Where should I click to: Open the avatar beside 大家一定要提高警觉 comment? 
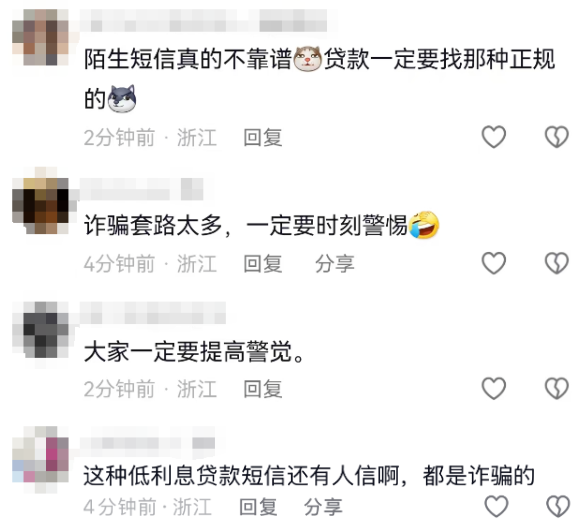(x=40, y=330)
